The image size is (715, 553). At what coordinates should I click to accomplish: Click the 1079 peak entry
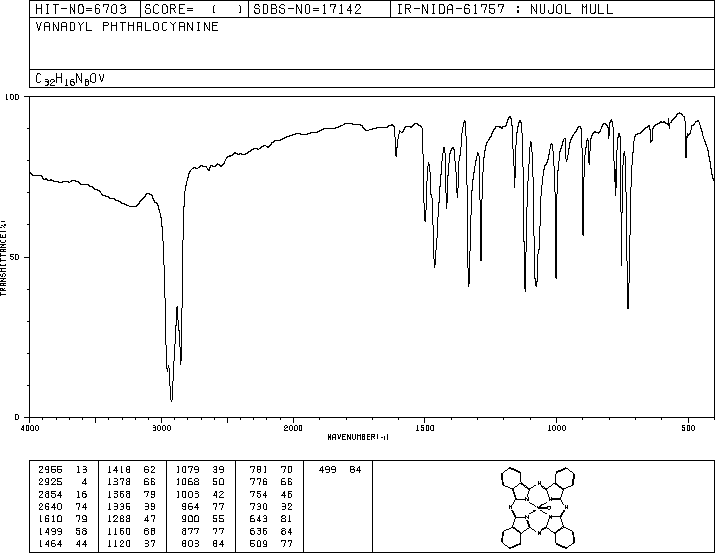click(200, 470)
